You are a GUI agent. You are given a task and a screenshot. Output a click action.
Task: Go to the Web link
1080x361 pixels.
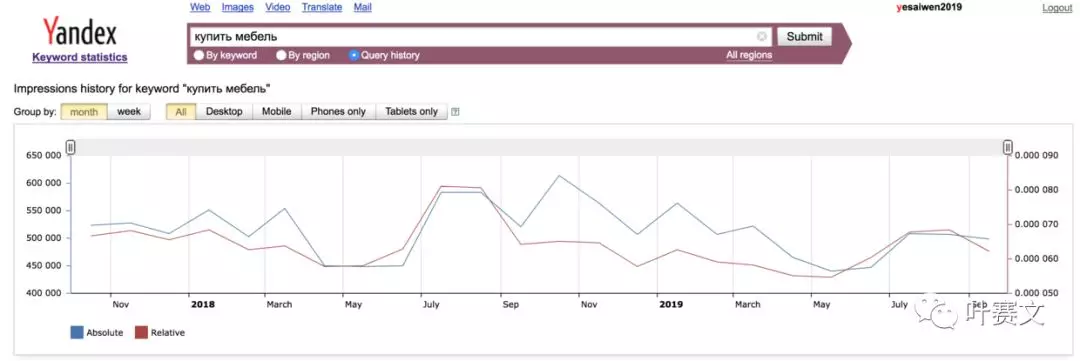pos(200,7)
